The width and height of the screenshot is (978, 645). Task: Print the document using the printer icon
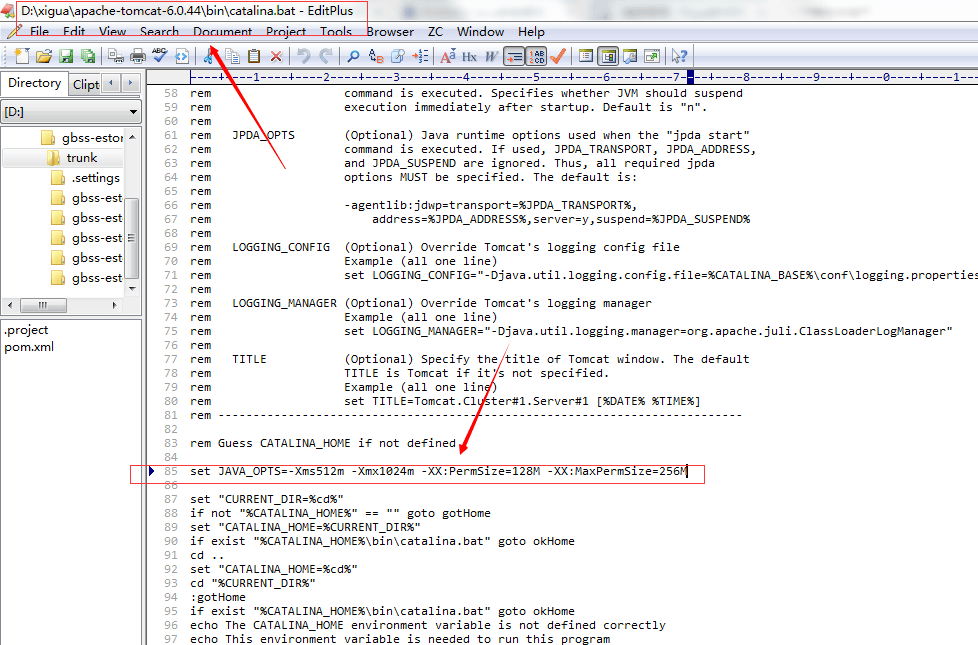[x=138, y=56]
